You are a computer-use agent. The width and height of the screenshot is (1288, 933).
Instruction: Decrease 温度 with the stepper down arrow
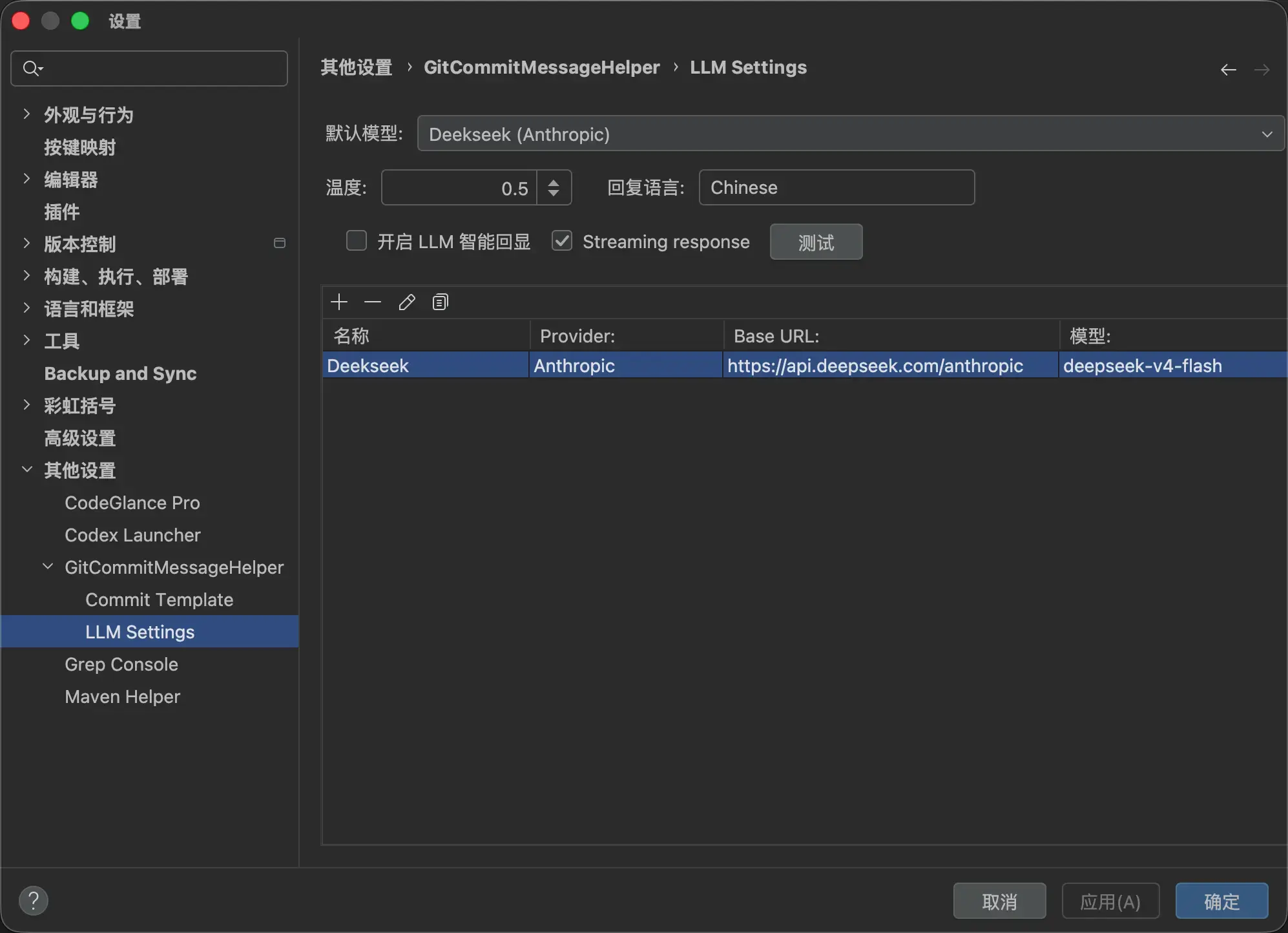[x=554, y=193]
